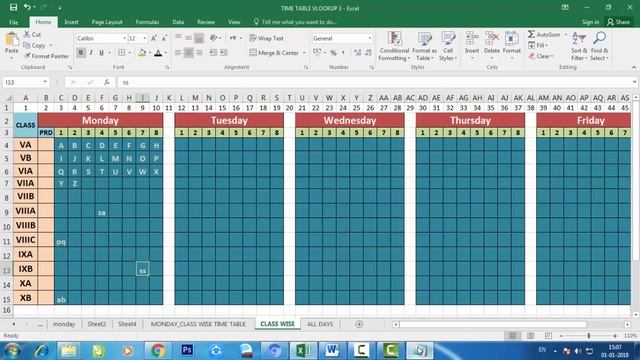Click the zoom slider handle

(x=589, y=336)
